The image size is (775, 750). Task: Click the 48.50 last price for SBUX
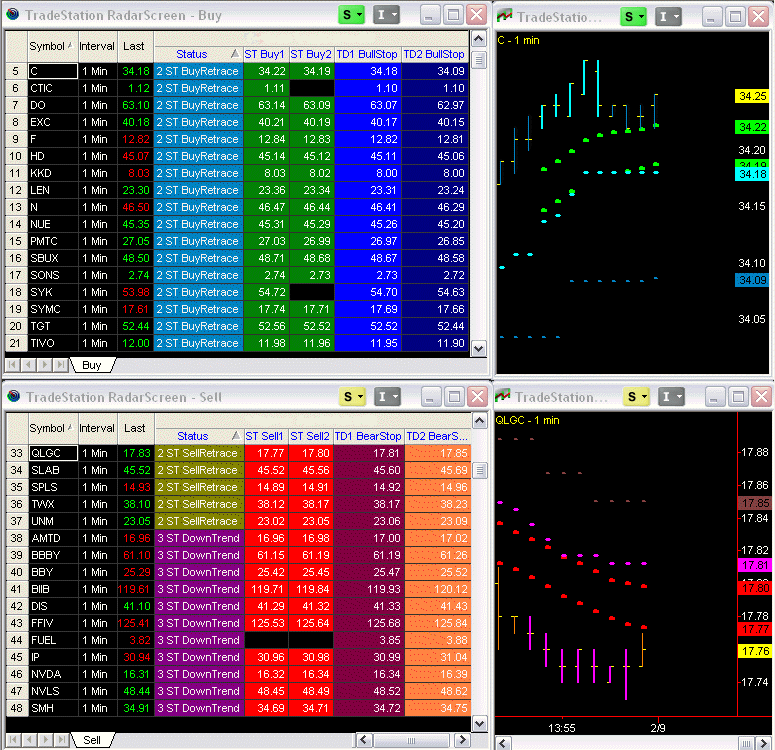(x=135, y=258)
